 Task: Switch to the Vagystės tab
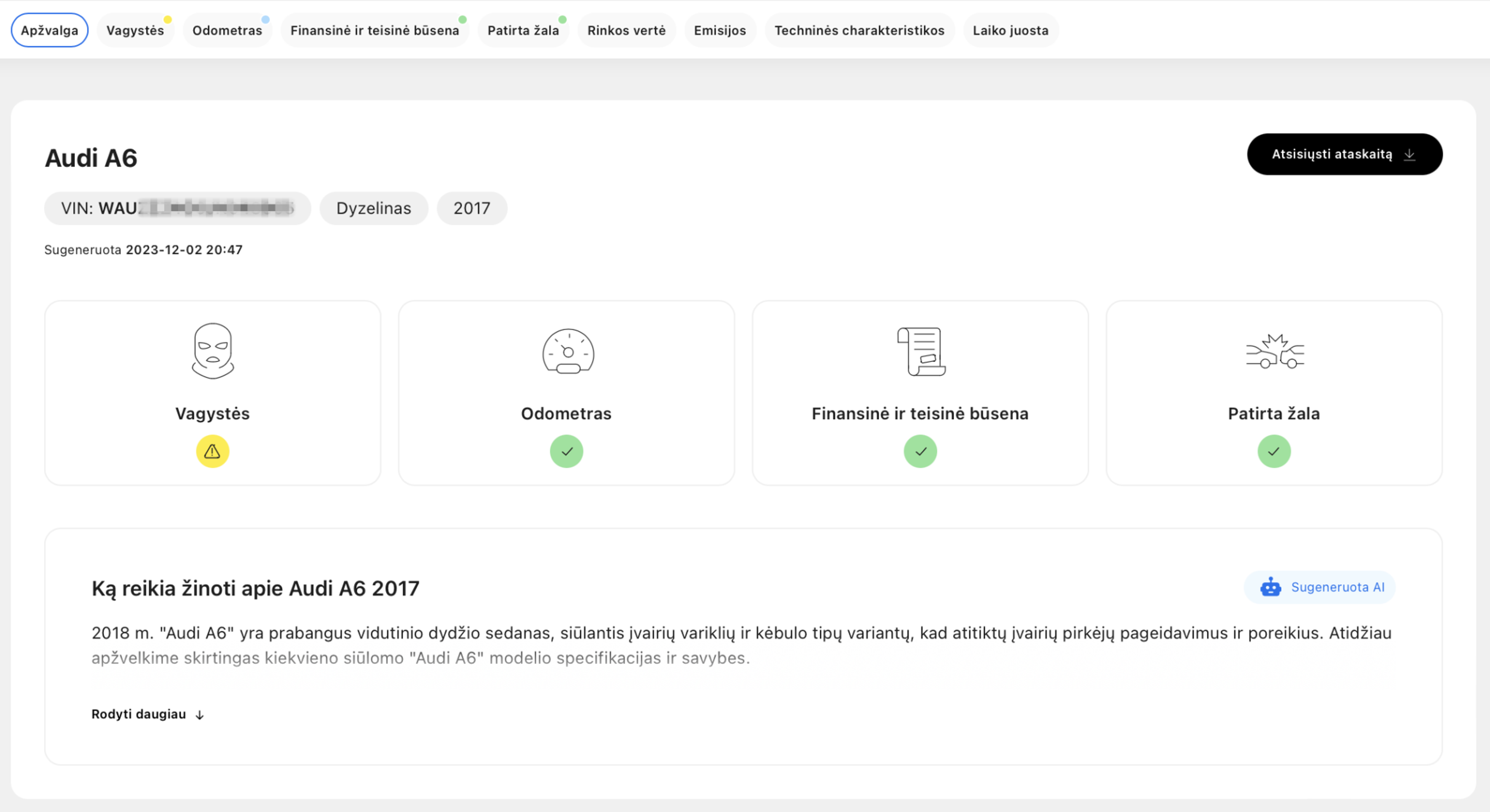pos(135,30)
